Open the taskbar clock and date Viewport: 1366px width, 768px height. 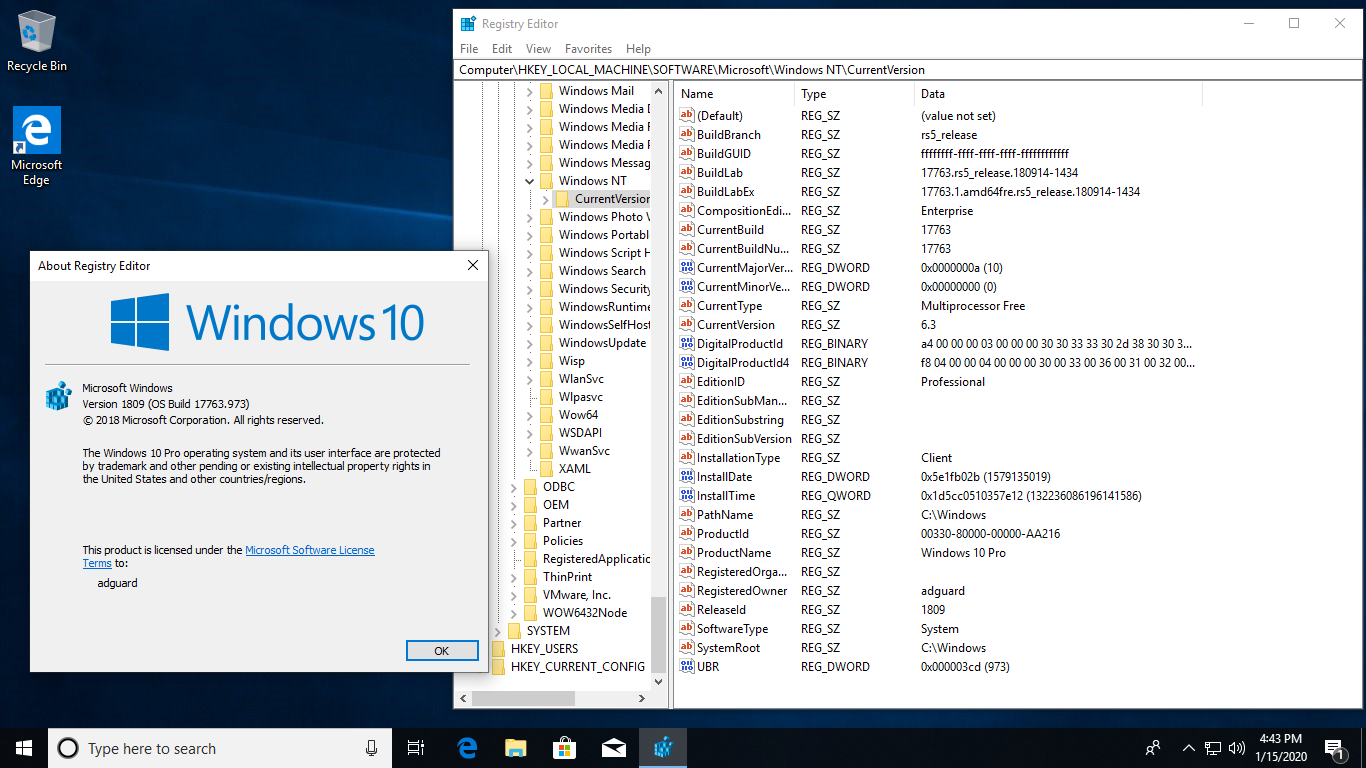(x=1280, y=748)
